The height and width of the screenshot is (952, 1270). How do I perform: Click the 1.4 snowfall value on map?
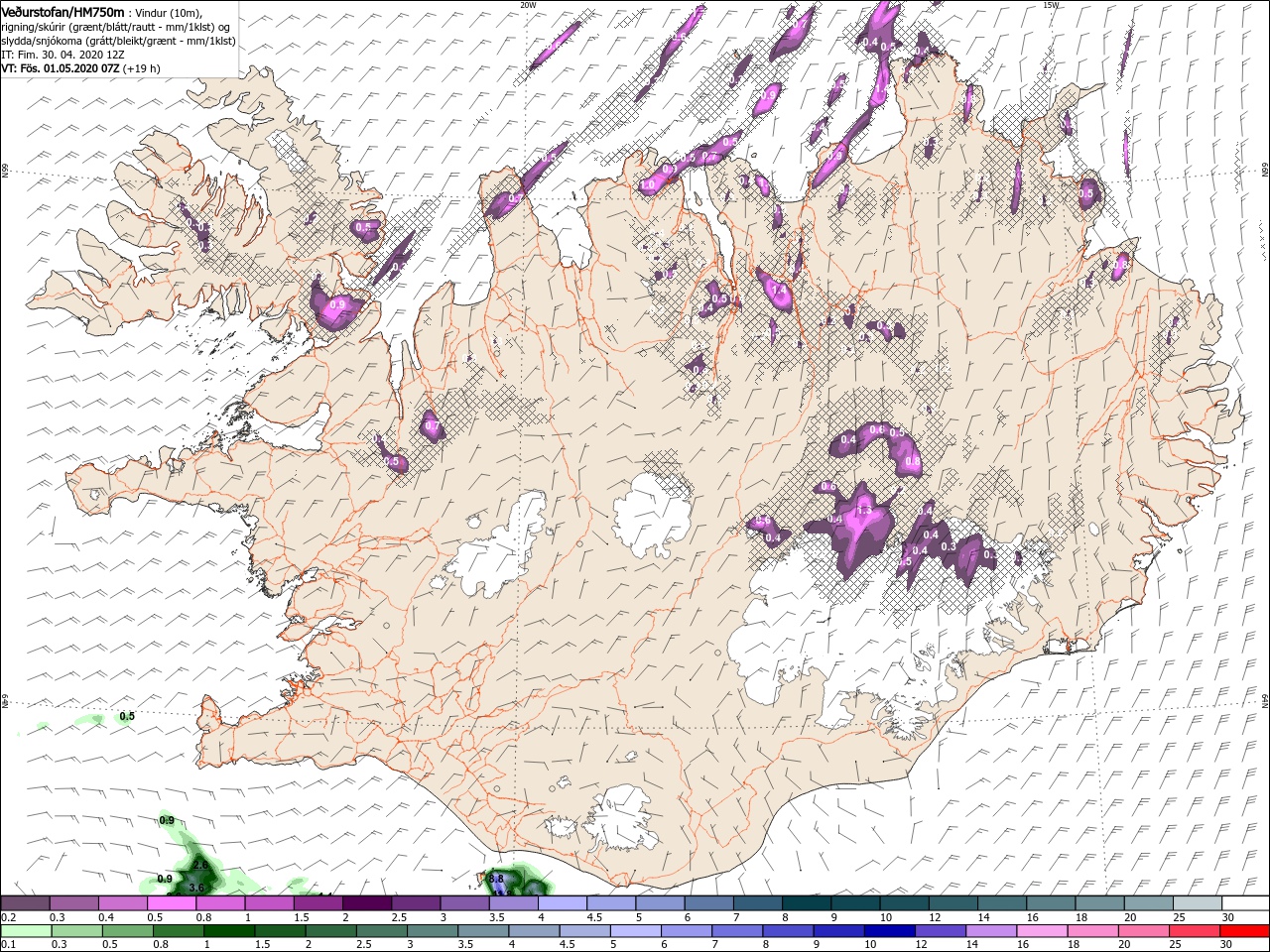(x=778, y=290)
